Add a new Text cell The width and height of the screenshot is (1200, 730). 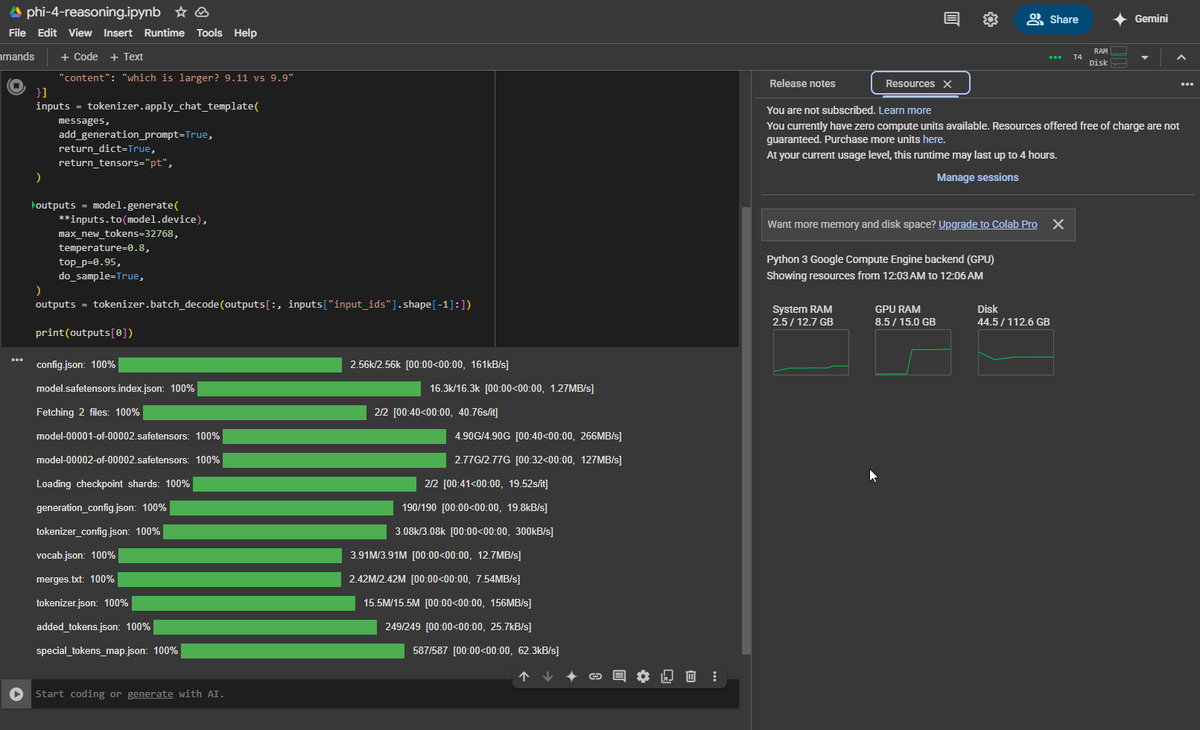127,57
